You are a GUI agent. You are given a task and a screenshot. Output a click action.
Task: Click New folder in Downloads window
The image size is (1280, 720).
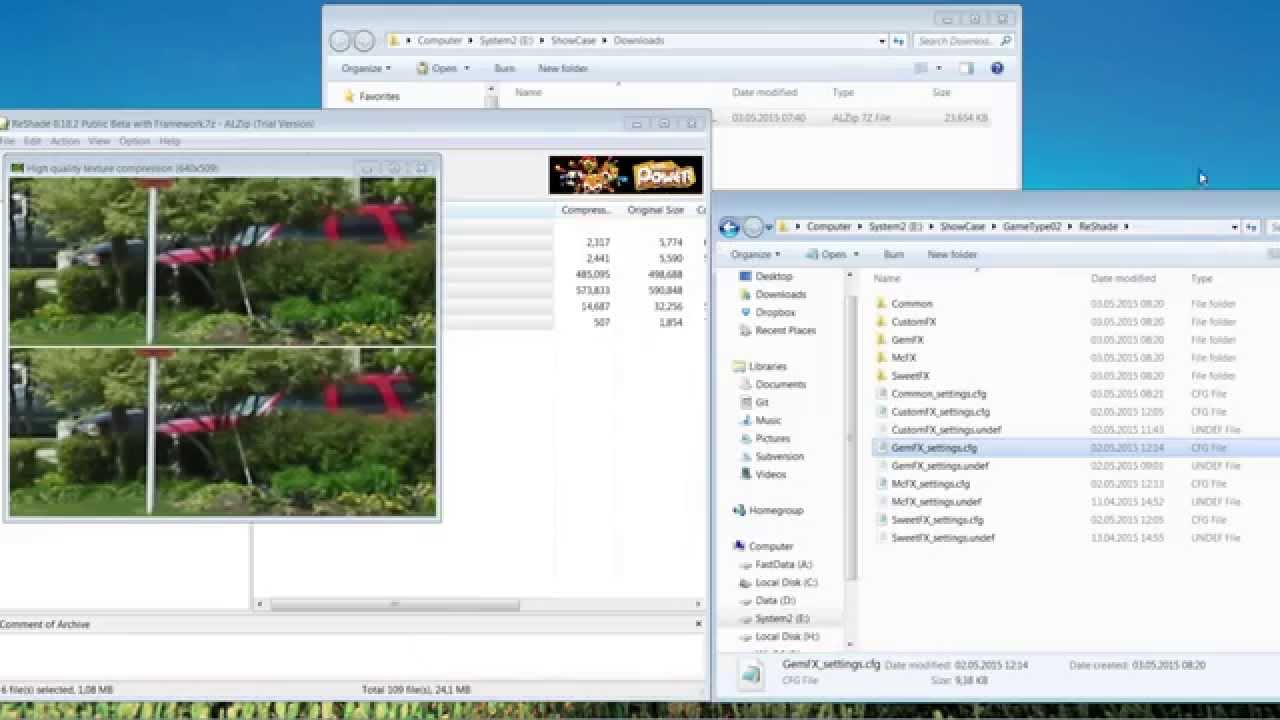(x=563, y=69)
